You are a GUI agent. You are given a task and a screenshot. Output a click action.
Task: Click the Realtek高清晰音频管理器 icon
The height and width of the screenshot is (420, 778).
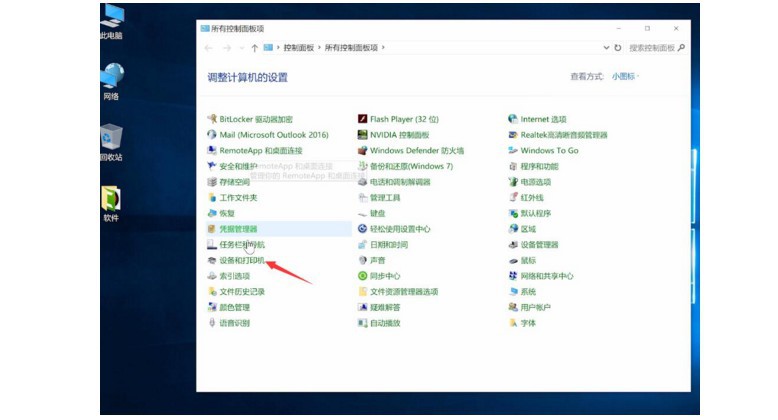click(513, 135)
